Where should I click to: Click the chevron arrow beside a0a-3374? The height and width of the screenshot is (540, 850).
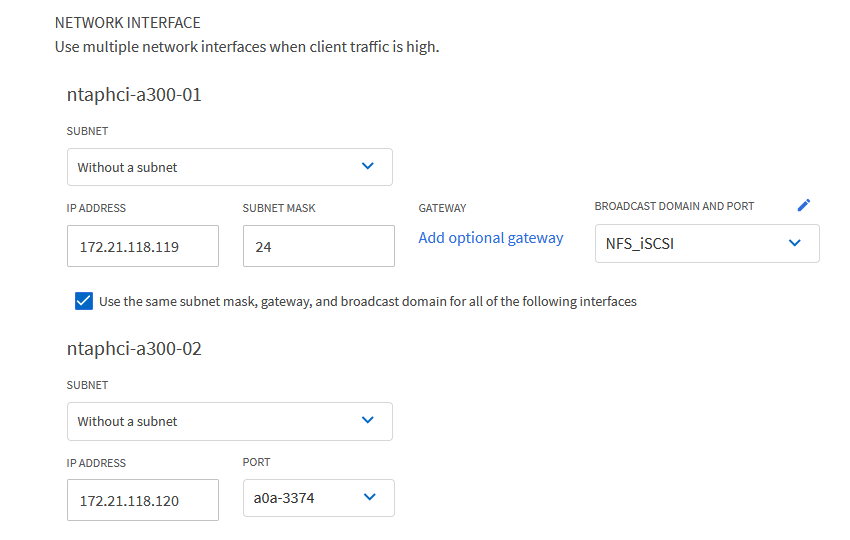click(370, 497)
